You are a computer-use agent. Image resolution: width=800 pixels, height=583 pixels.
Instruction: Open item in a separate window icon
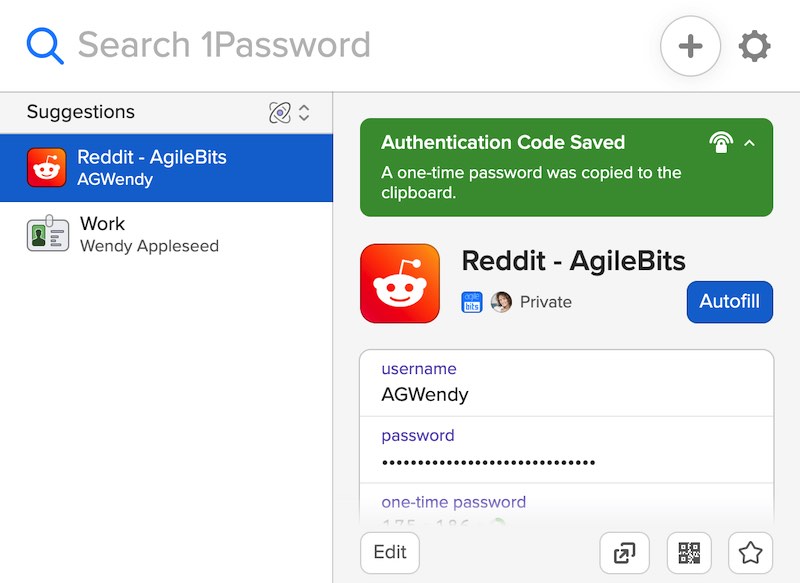624,553
